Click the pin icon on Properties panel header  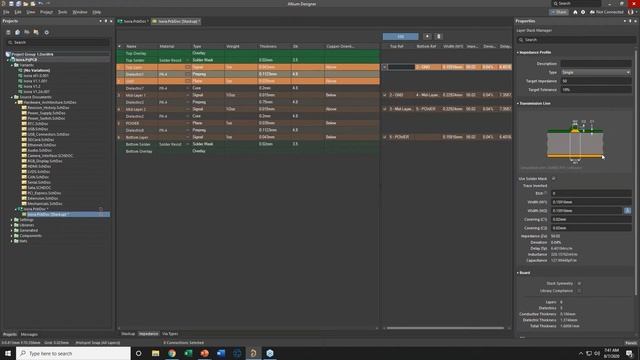[630, 21]
